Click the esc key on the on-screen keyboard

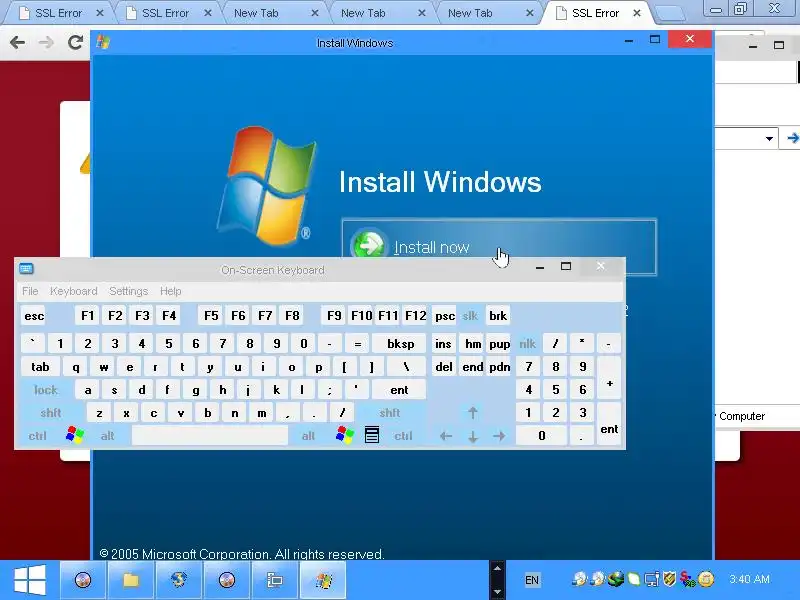point(34,316)
